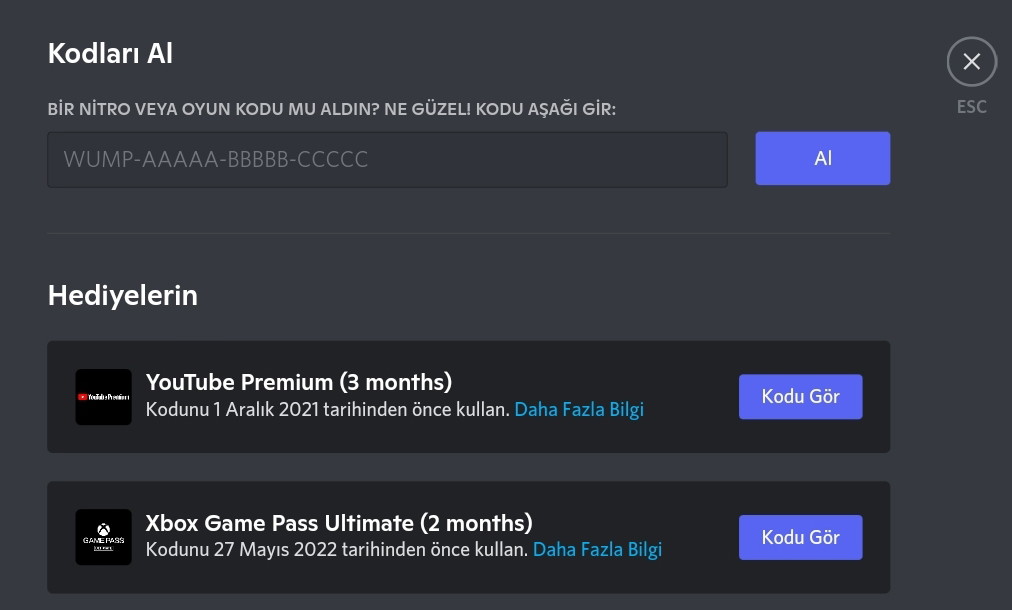Viewport: 1012px width, 610px height.
Task: Click the Kodları Al heading
Action: (110, 54)
